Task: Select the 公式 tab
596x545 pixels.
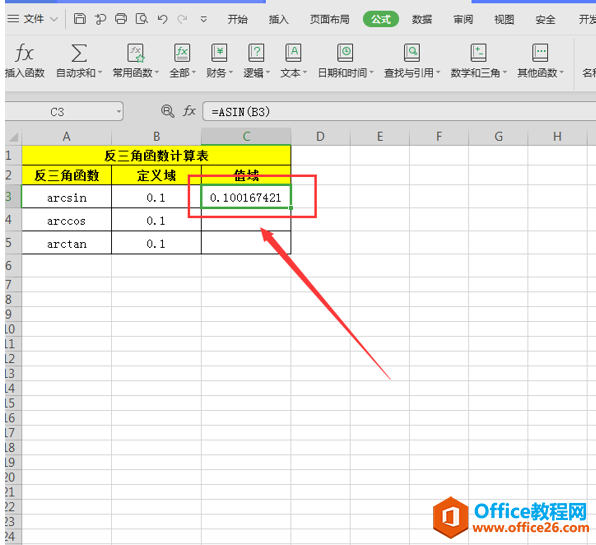Action: (381, 19)
